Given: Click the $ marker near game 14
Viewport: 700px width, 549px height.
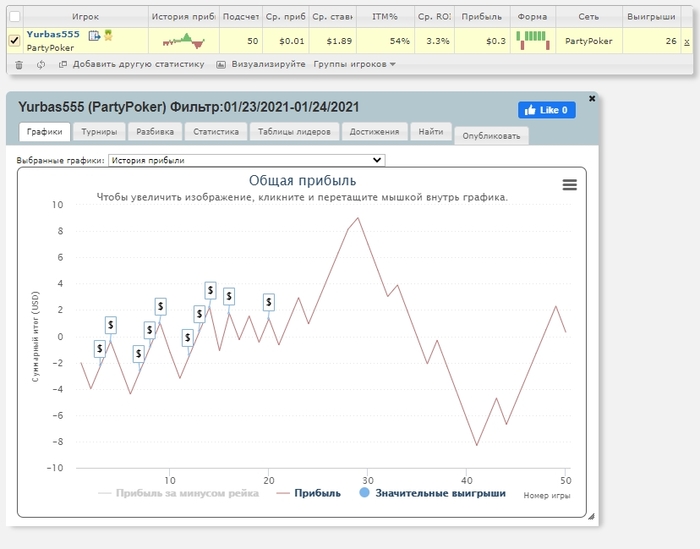Looking at the screenshot, I should point(210,290).
